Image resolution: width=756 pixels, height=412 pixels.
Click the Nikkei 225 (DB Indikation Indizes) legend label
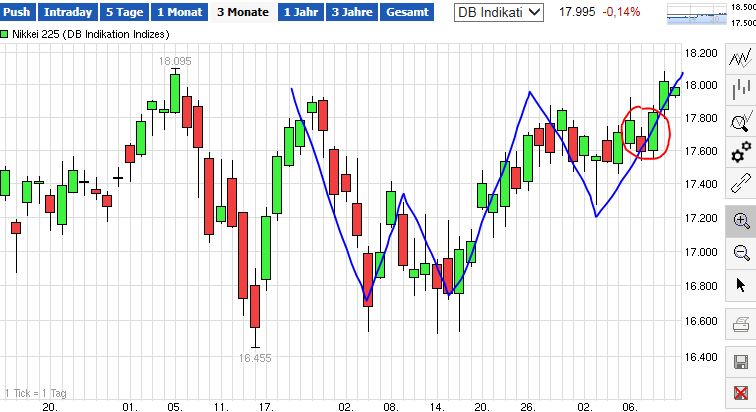pyautogui.click(x=91, y=34)
